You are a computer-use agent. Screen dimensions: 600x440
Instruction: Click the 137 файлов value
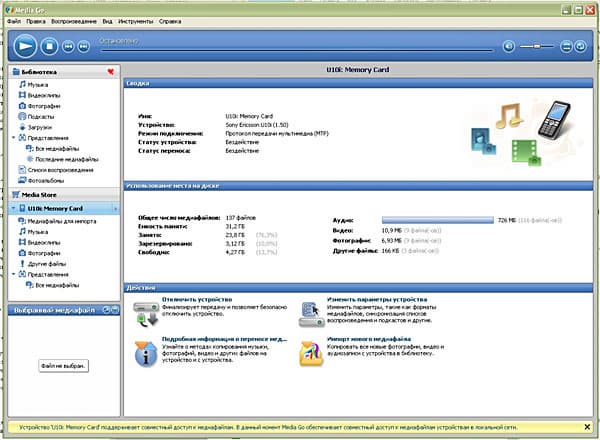coord(241,218)
